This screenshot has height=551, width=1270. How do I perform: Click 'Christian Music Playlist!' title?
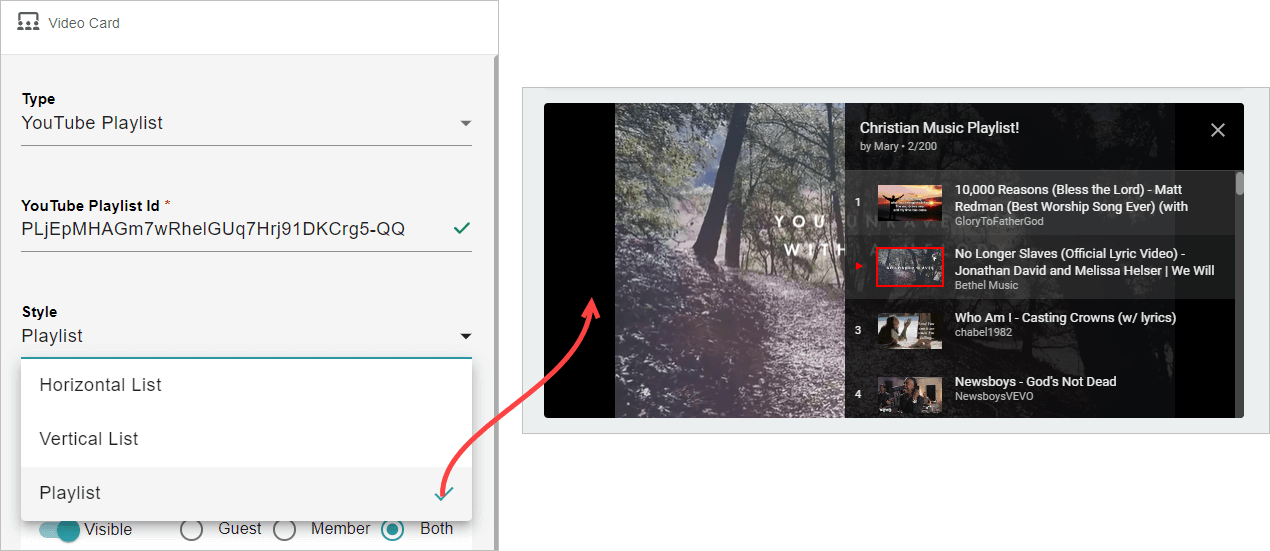point(939,128)
